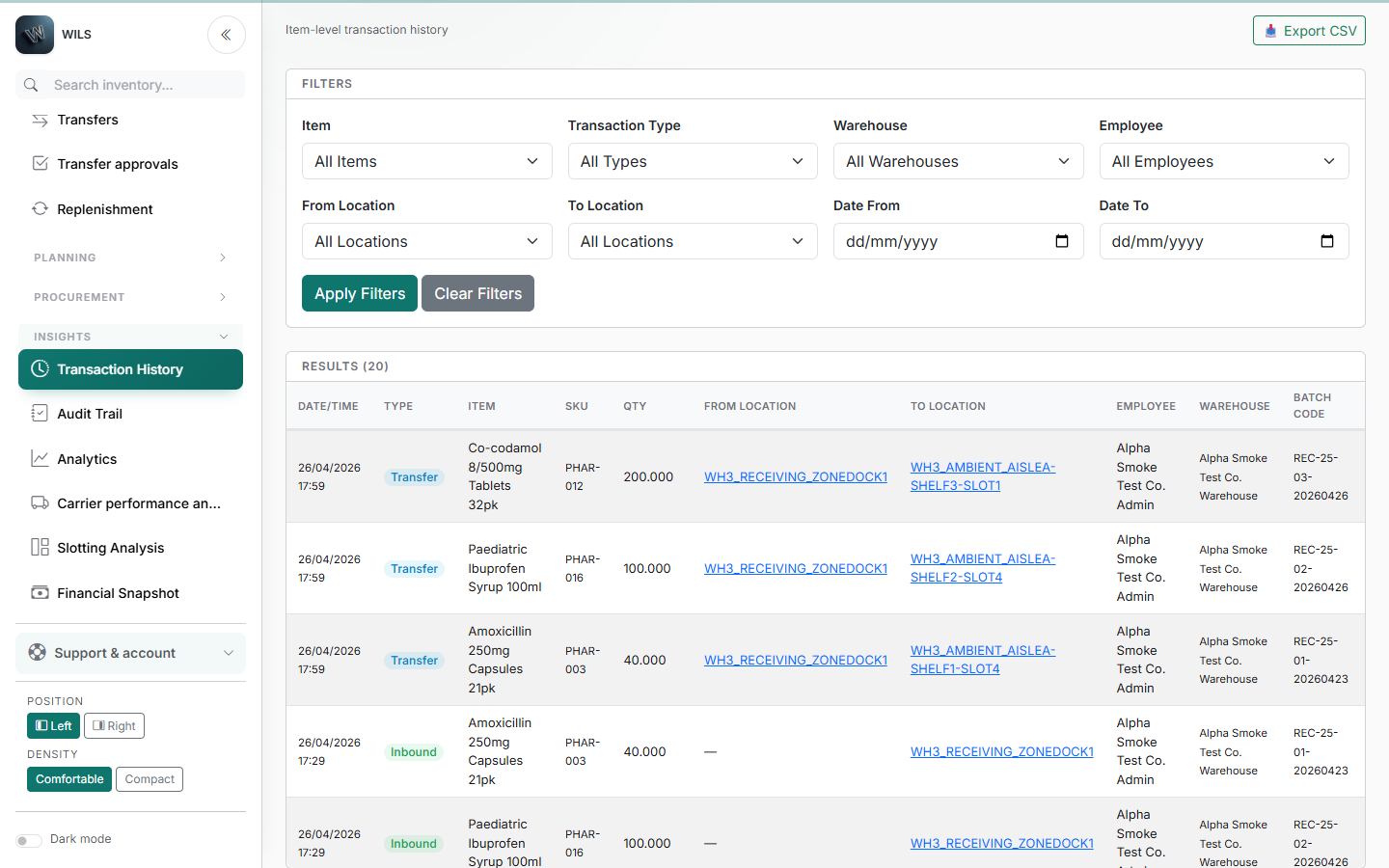Open the Date To calendar picker icon
Viewport: 1389px width, 868px height.
(x=1327, y=241)
